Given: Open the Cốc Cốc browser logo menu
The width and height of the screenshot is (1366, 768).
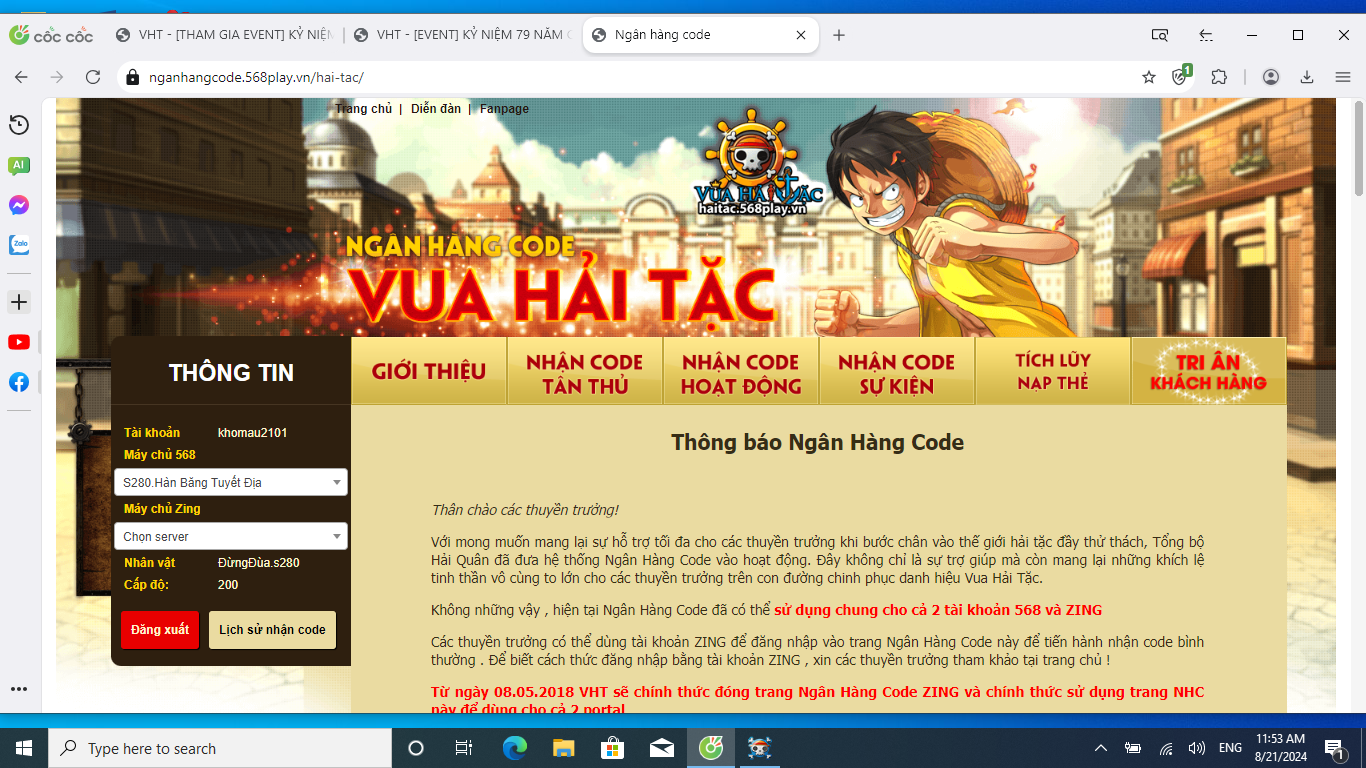Looking at the screenshot, I should 51,35.
